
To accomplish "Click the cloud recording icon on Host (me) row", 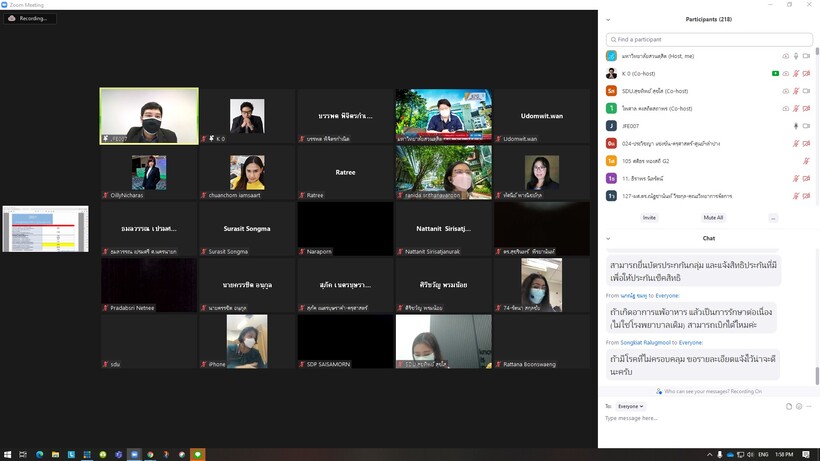I will click(x=785, y=56).
